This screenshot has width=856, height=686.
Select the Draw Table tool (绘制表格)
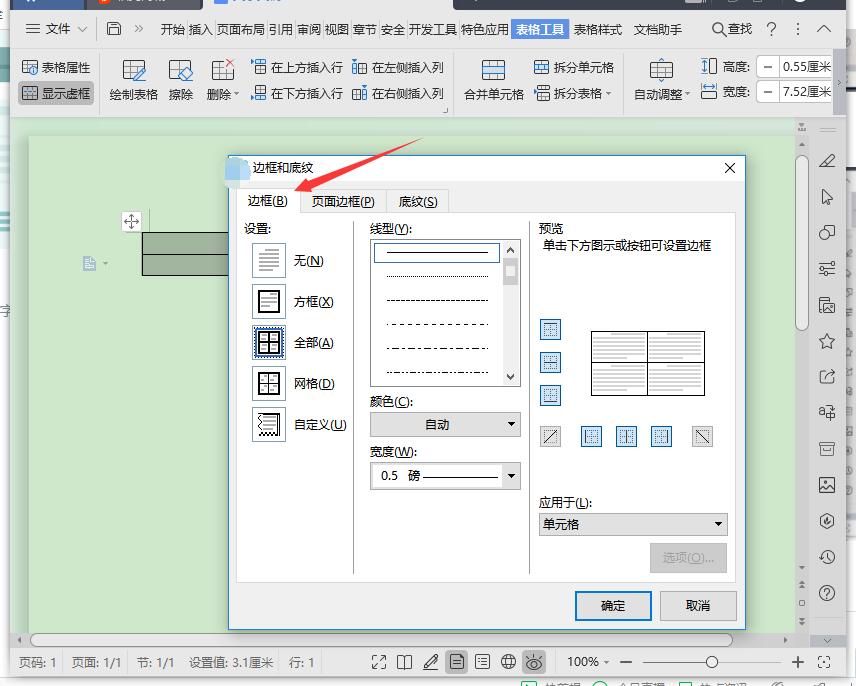pyautogui.click(x=134, y=80)
